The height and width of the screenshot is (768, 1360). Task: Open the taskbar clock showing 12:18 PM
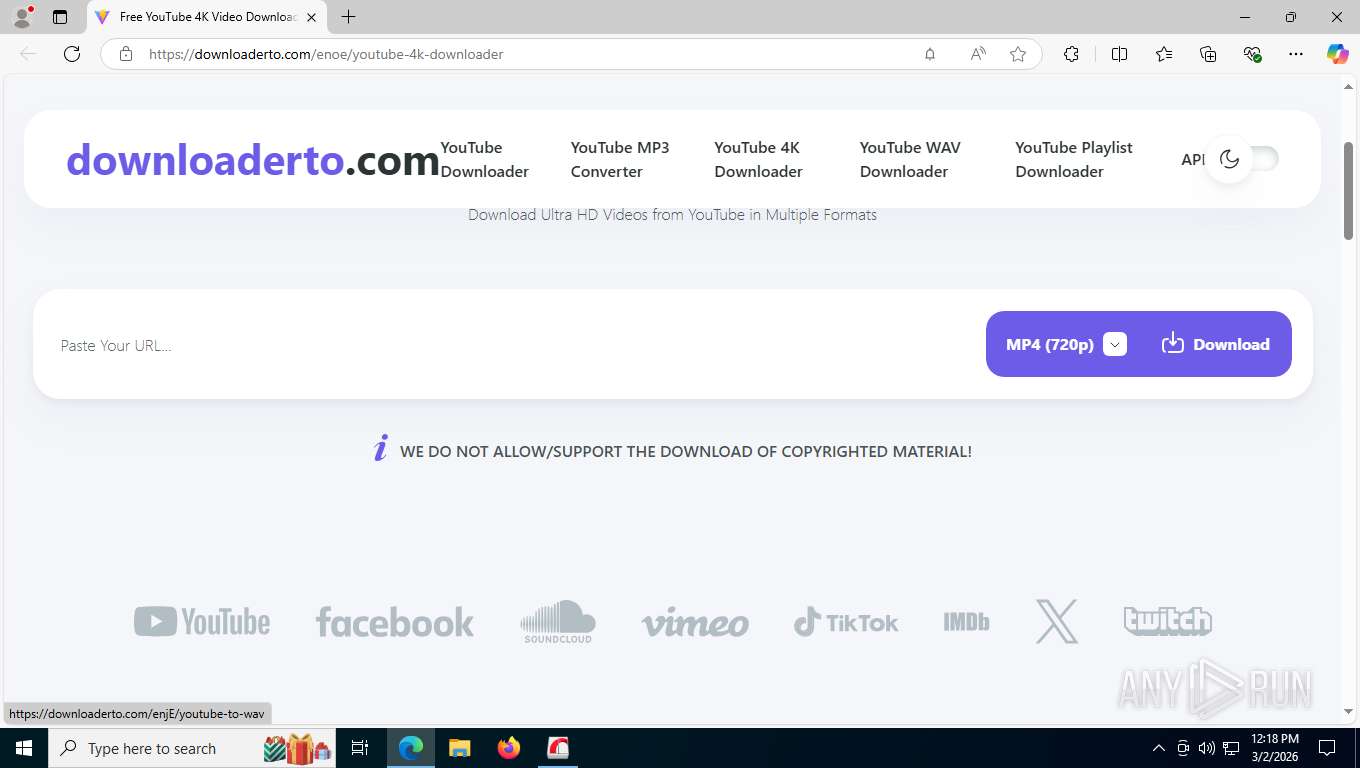point(1274,748)
